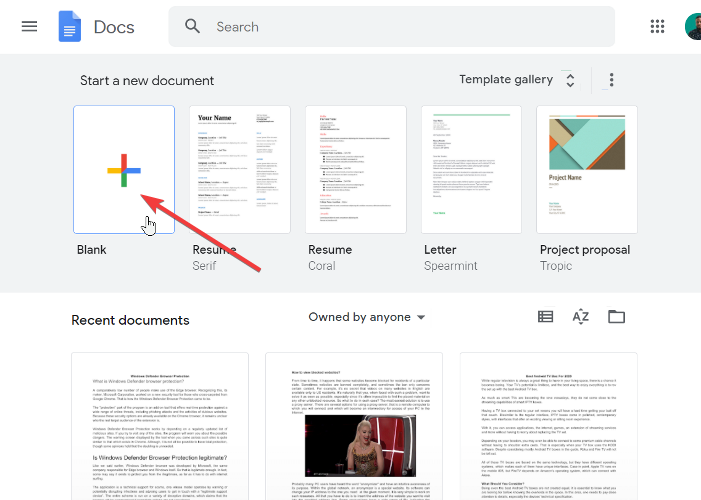Open the AZ sort options

pyautogui.click(x=580, y=317)
